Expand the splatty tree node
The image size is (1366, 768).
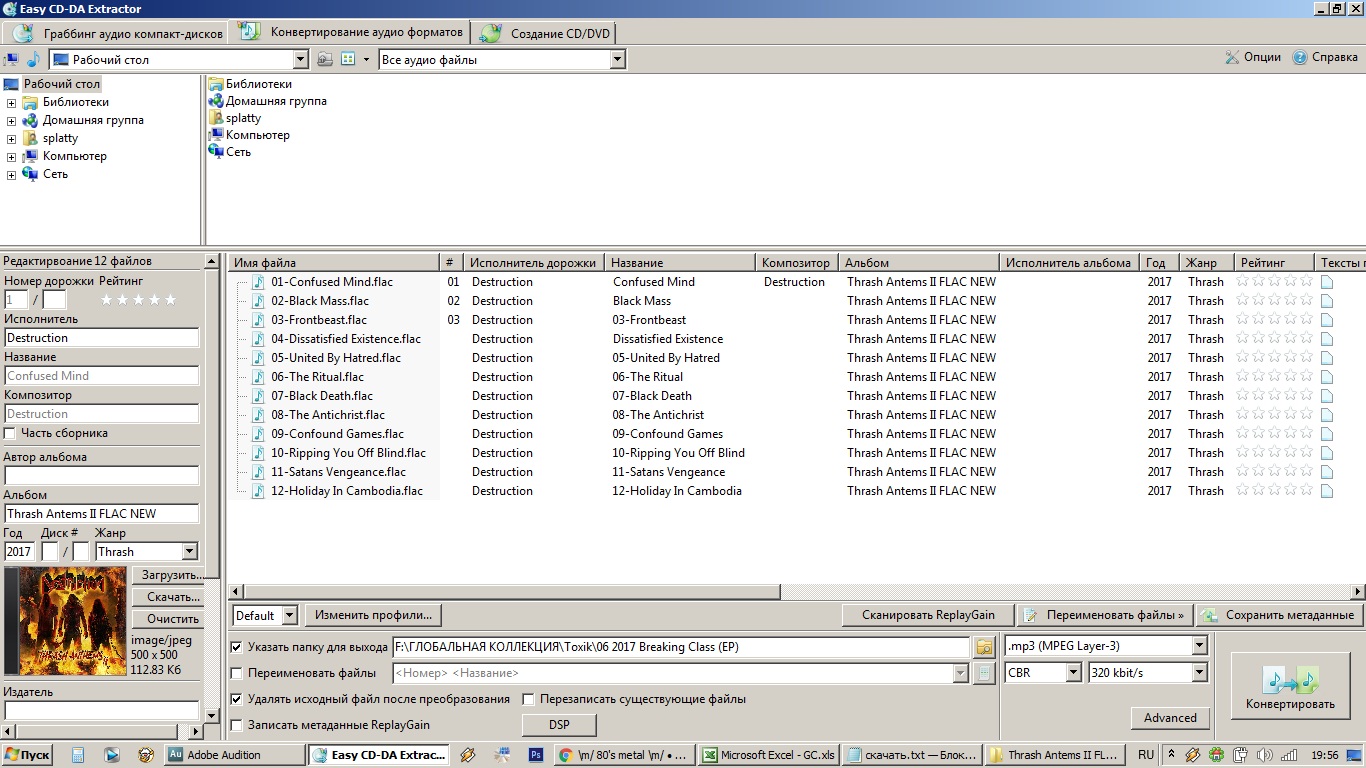[11, 139]
